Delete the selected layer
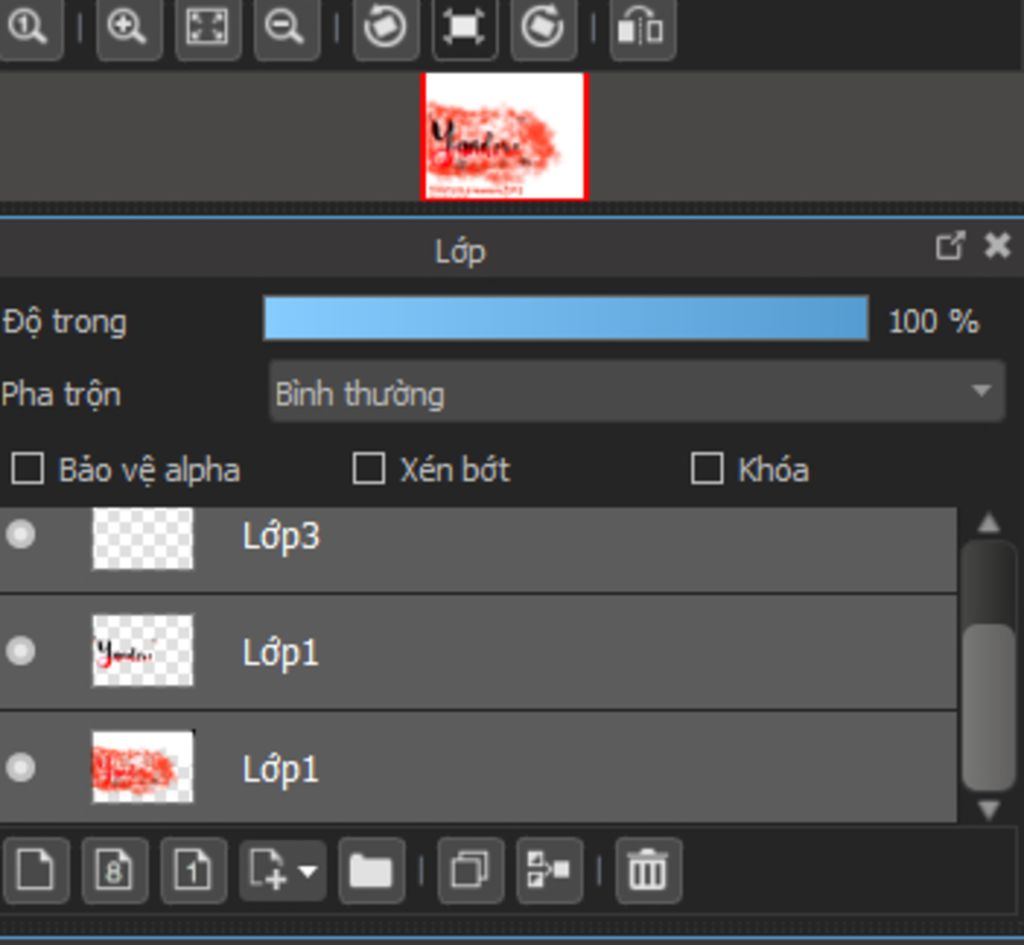Image resolution: width=1024 pixels, height=945 pixels. (648, 870)
